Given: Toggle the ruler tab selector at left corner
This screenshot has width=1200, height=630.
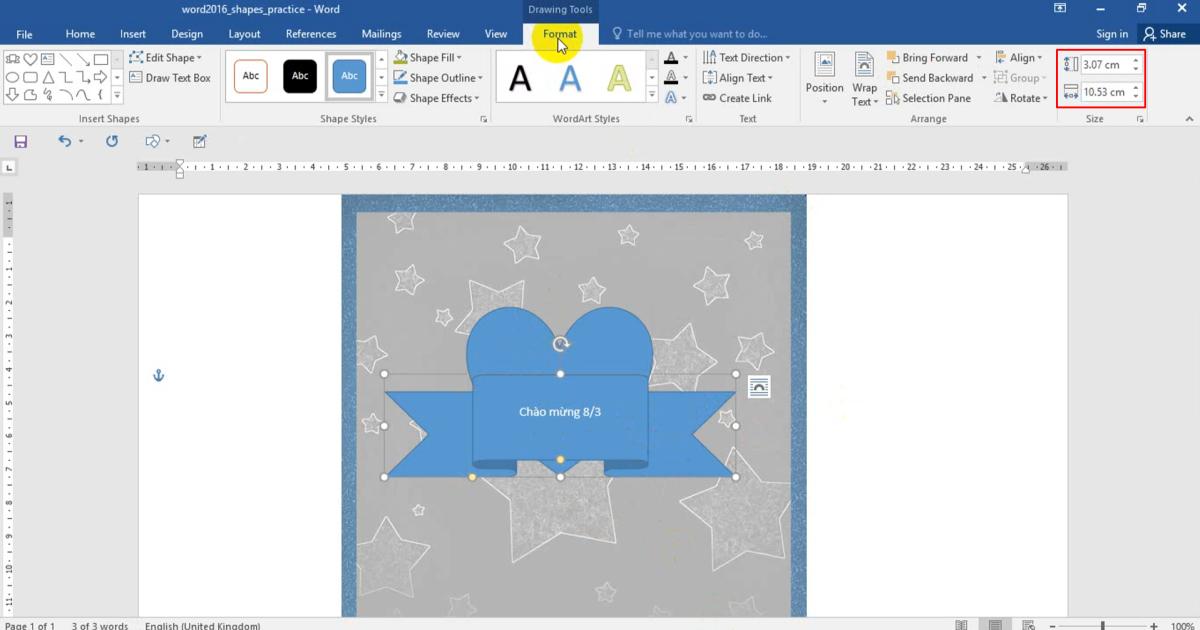Looking at the screenshot, I should coord(9,167).
